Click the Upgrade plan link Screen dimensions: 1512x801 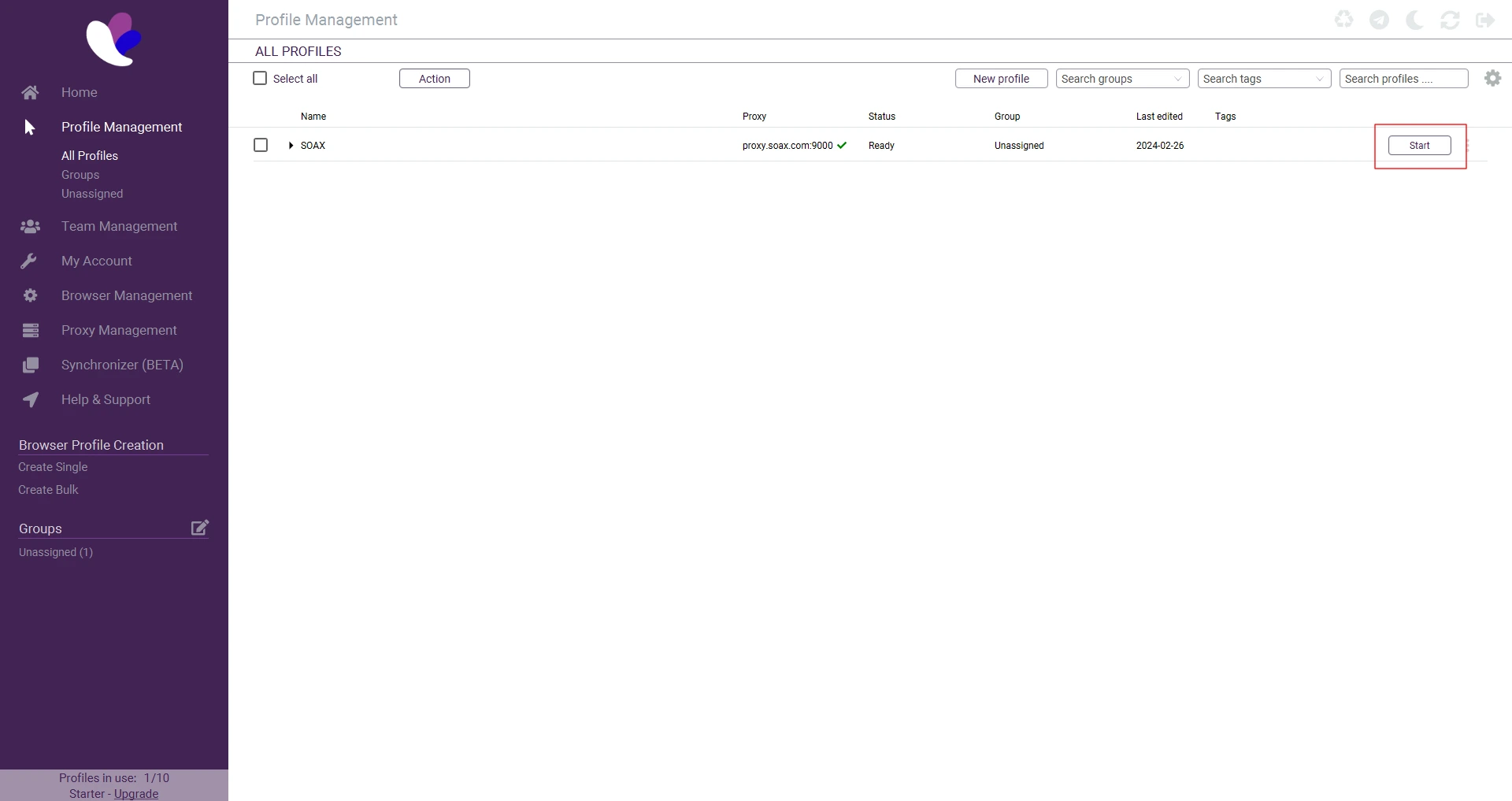click(x=136, y=794)
